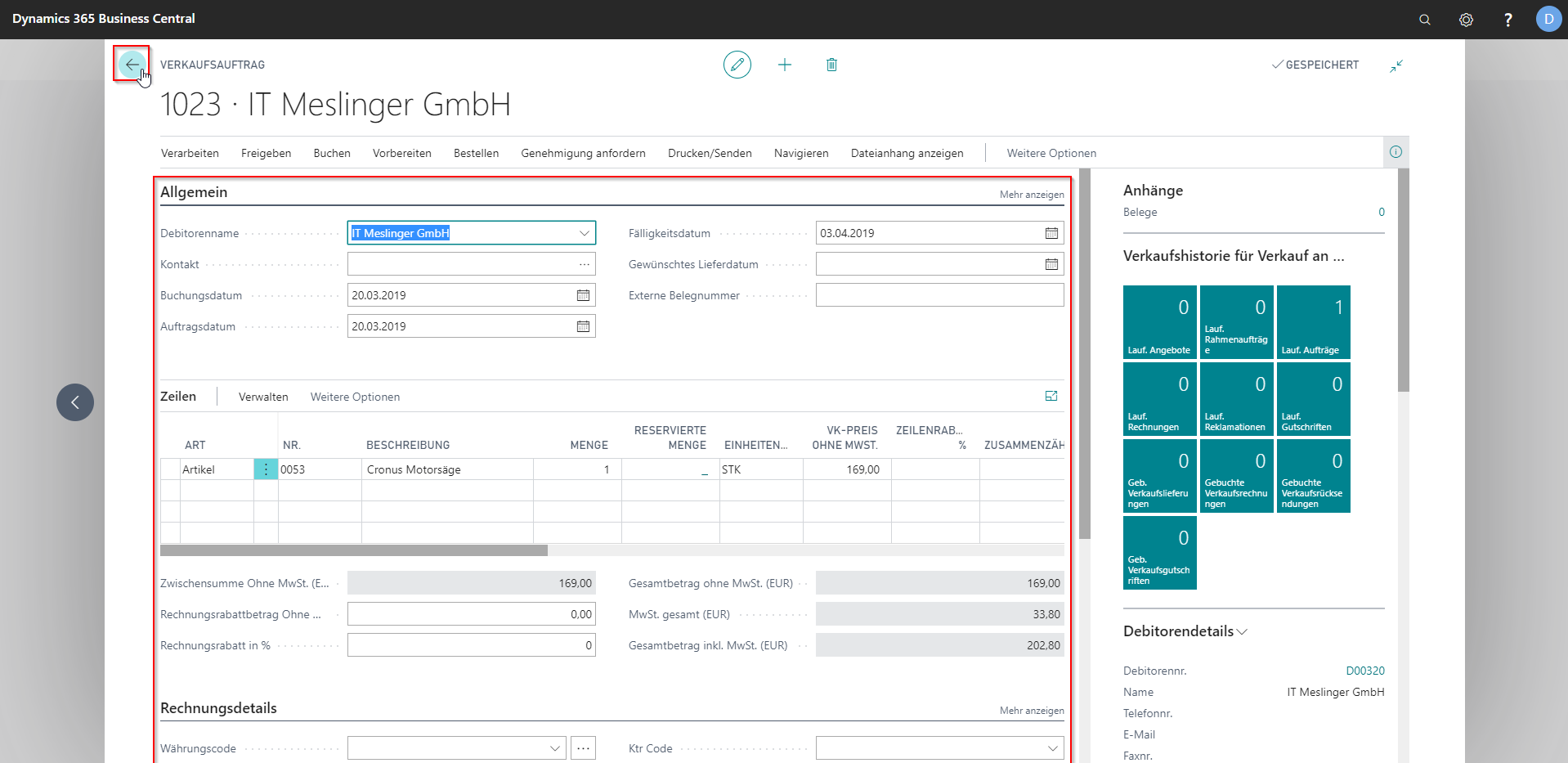Open settings gear icon
1568x763 pixels.
1467,20
